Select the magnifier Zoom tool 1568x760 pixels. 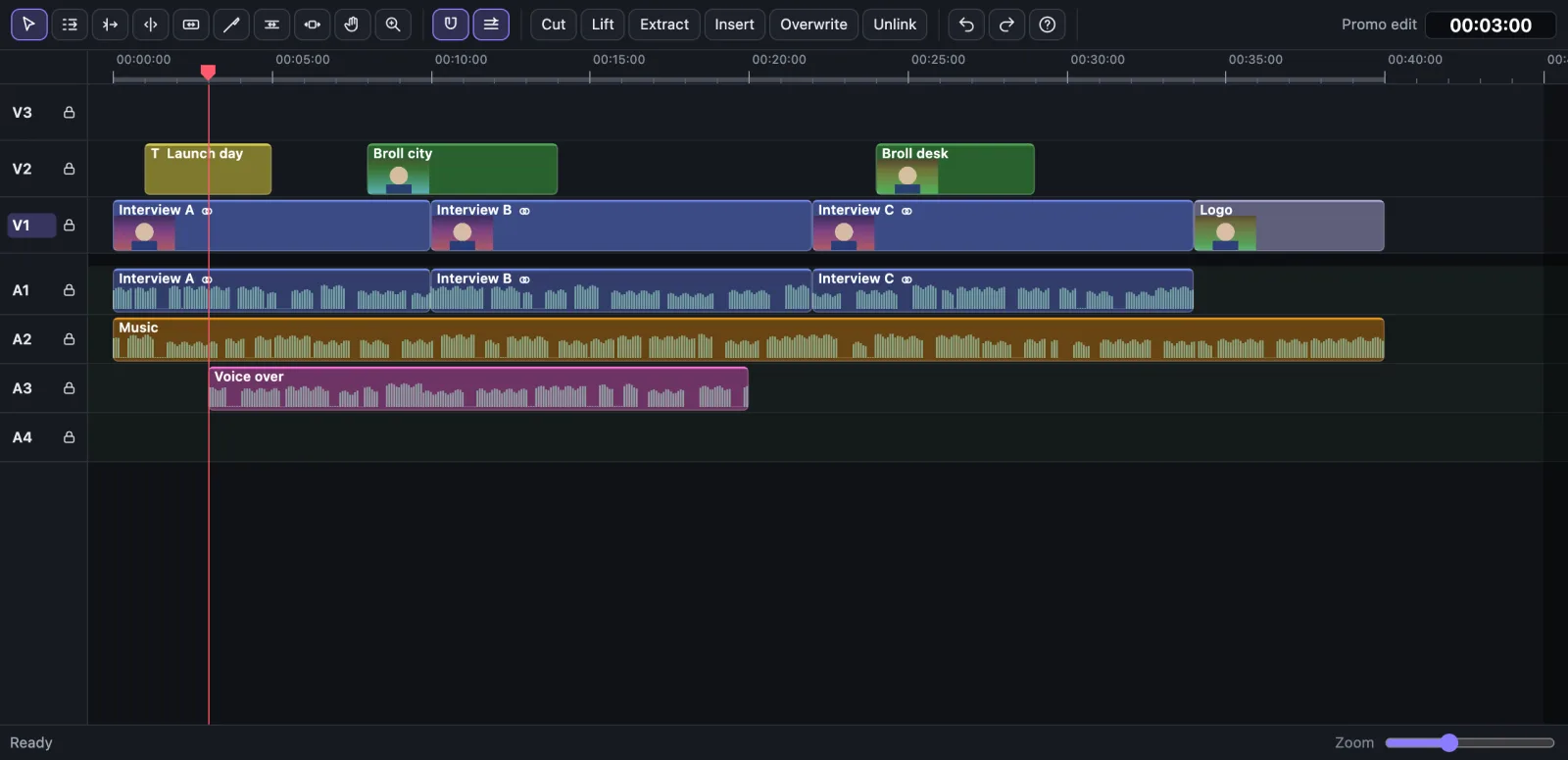pyautogui.click(x=393, y=25)
